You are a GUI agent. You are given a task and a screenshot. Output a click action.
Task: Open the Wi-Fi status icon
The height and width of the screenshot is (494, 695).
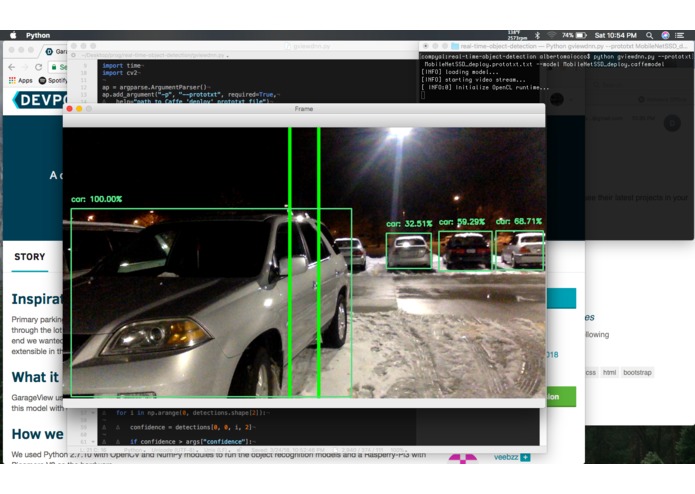(x=551, y=35)
